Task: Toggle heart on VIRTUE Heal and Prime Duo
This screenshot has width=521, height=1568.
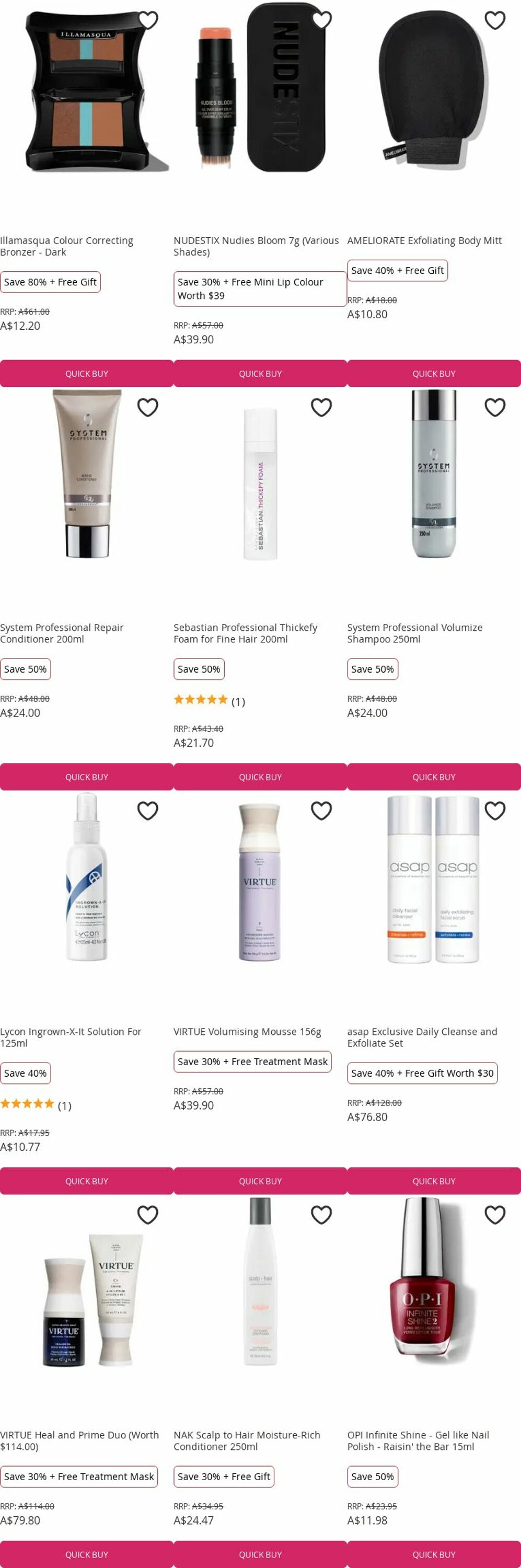Action: (x=148, y=1214)
